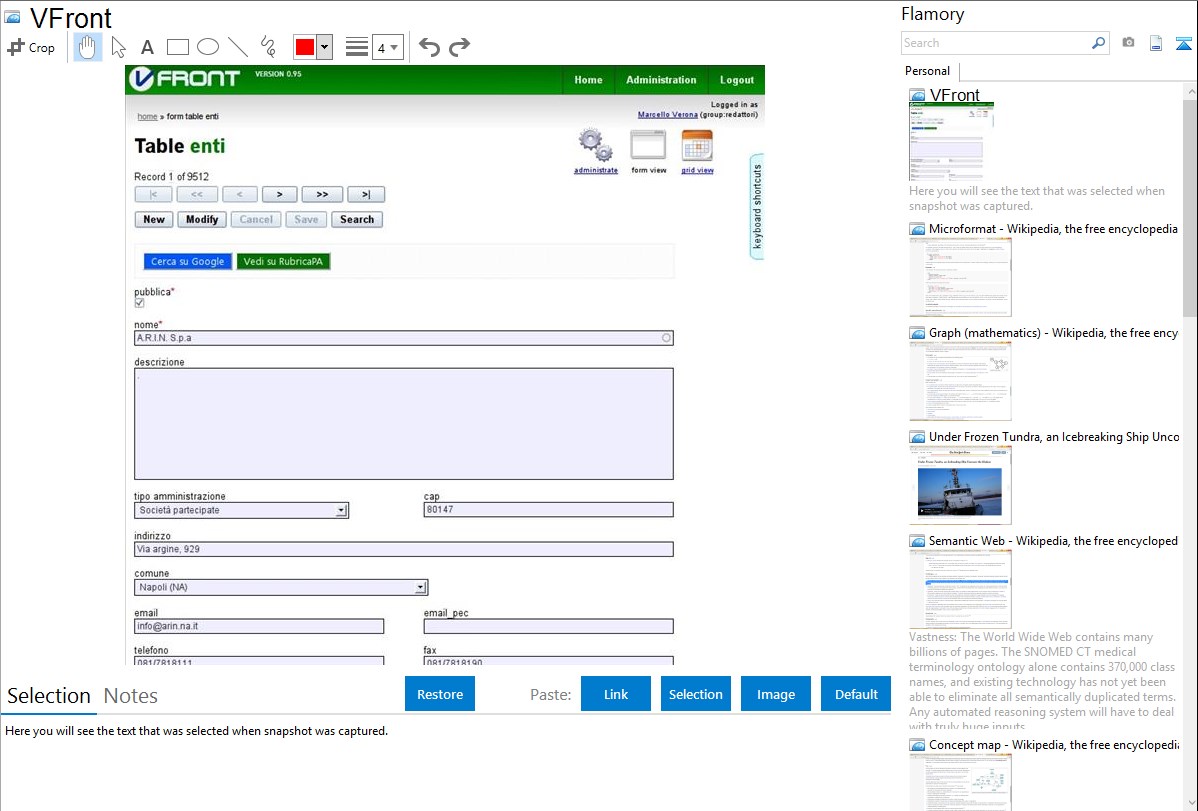Toggle the pubblica checkbox

140,303
